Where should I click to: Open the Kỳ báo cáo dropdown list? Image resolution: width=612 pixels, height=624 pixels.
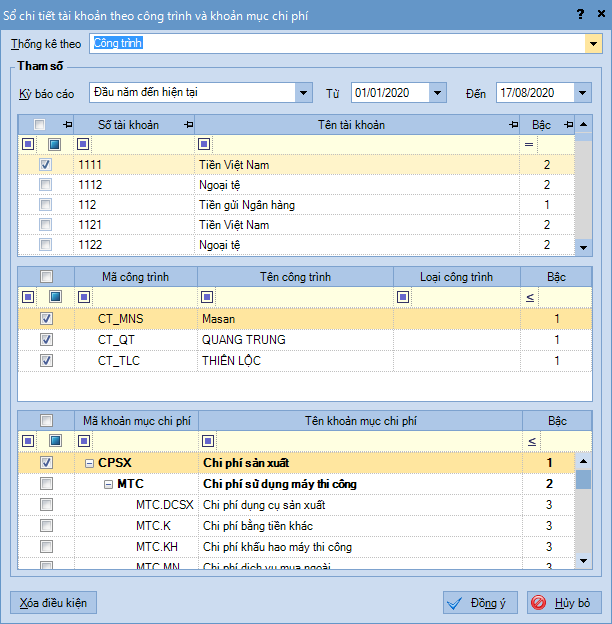pos(304,93)
